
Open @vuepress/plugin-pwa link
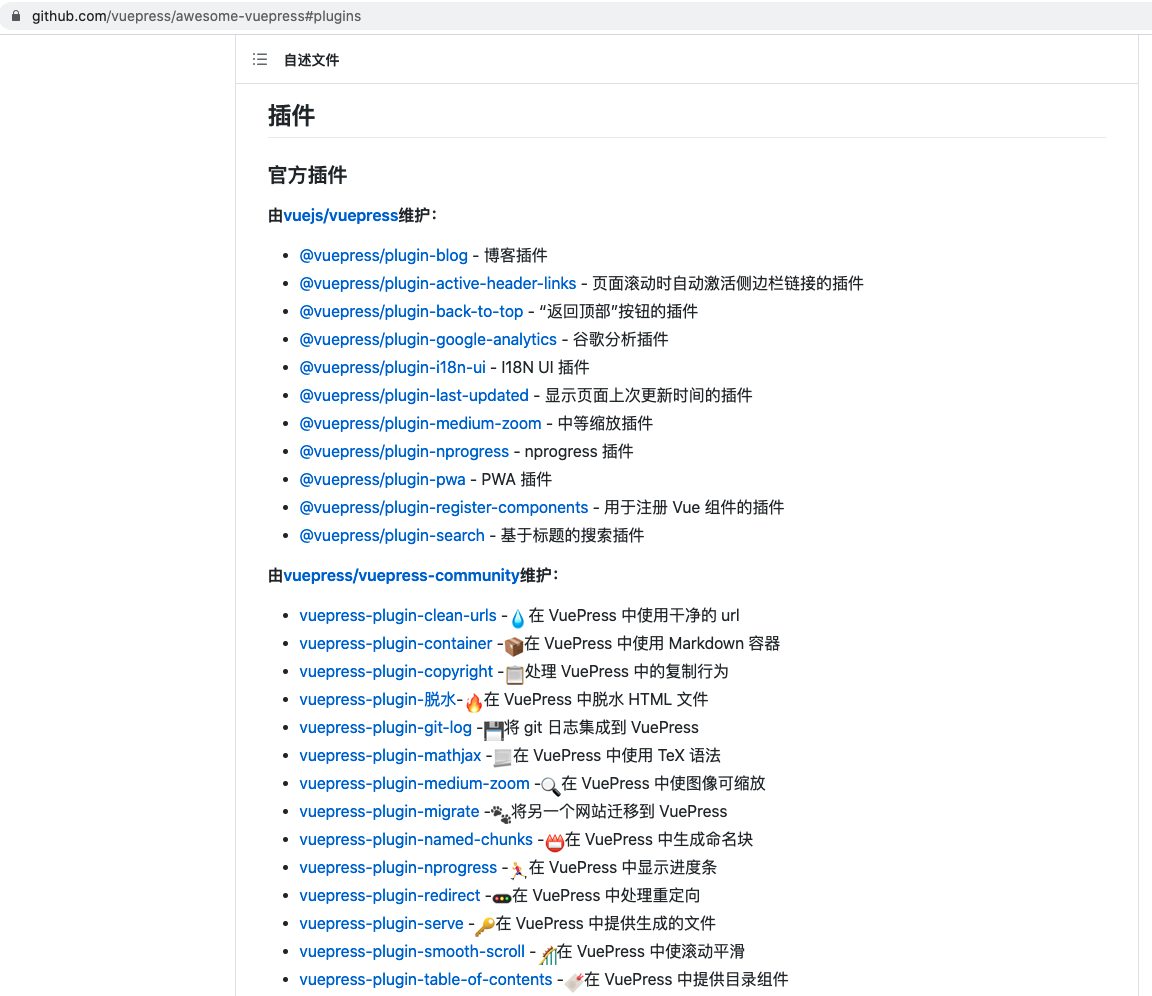(382, 480)
